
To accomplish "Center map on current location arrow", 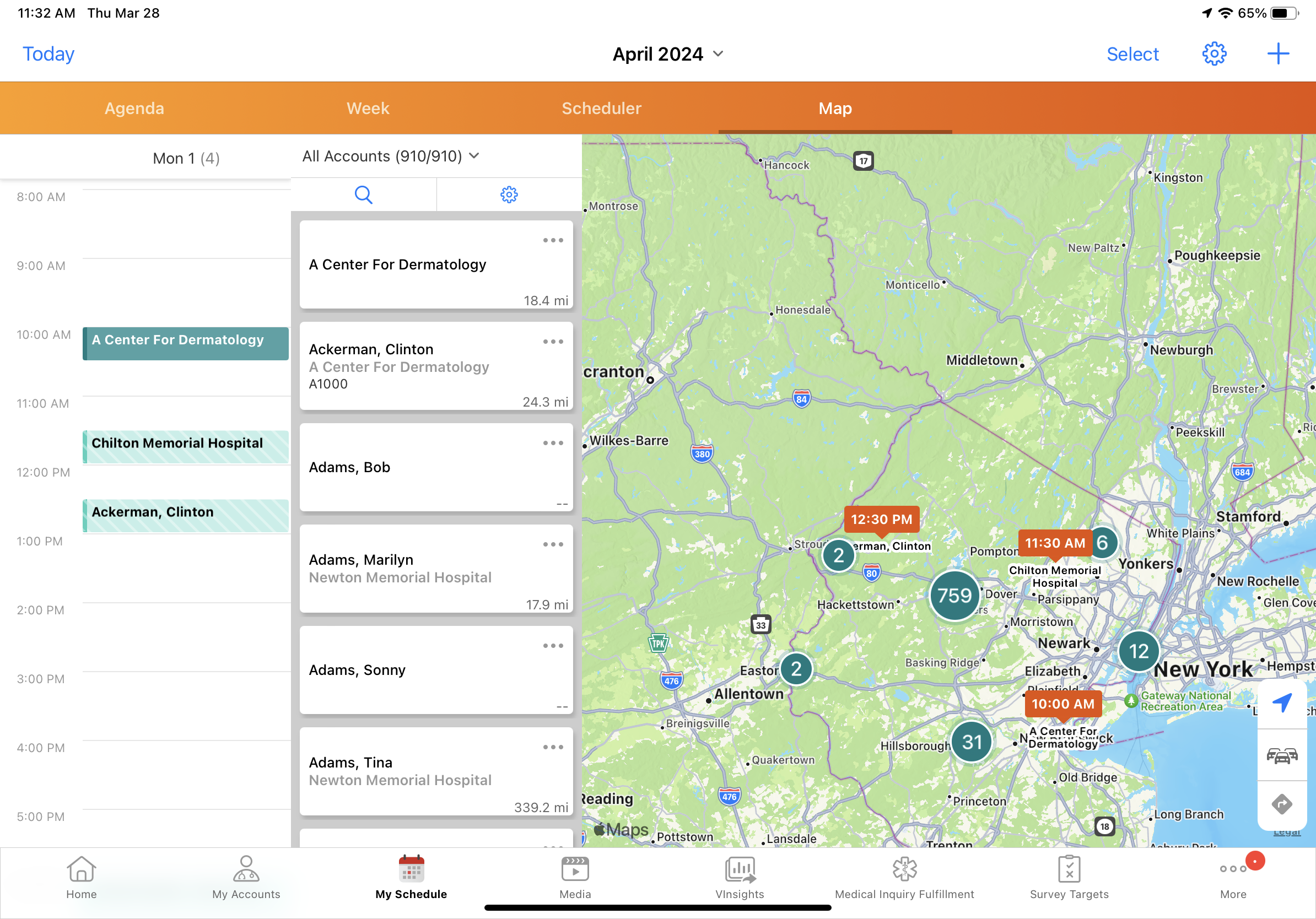I will [x=1281, y=702].
